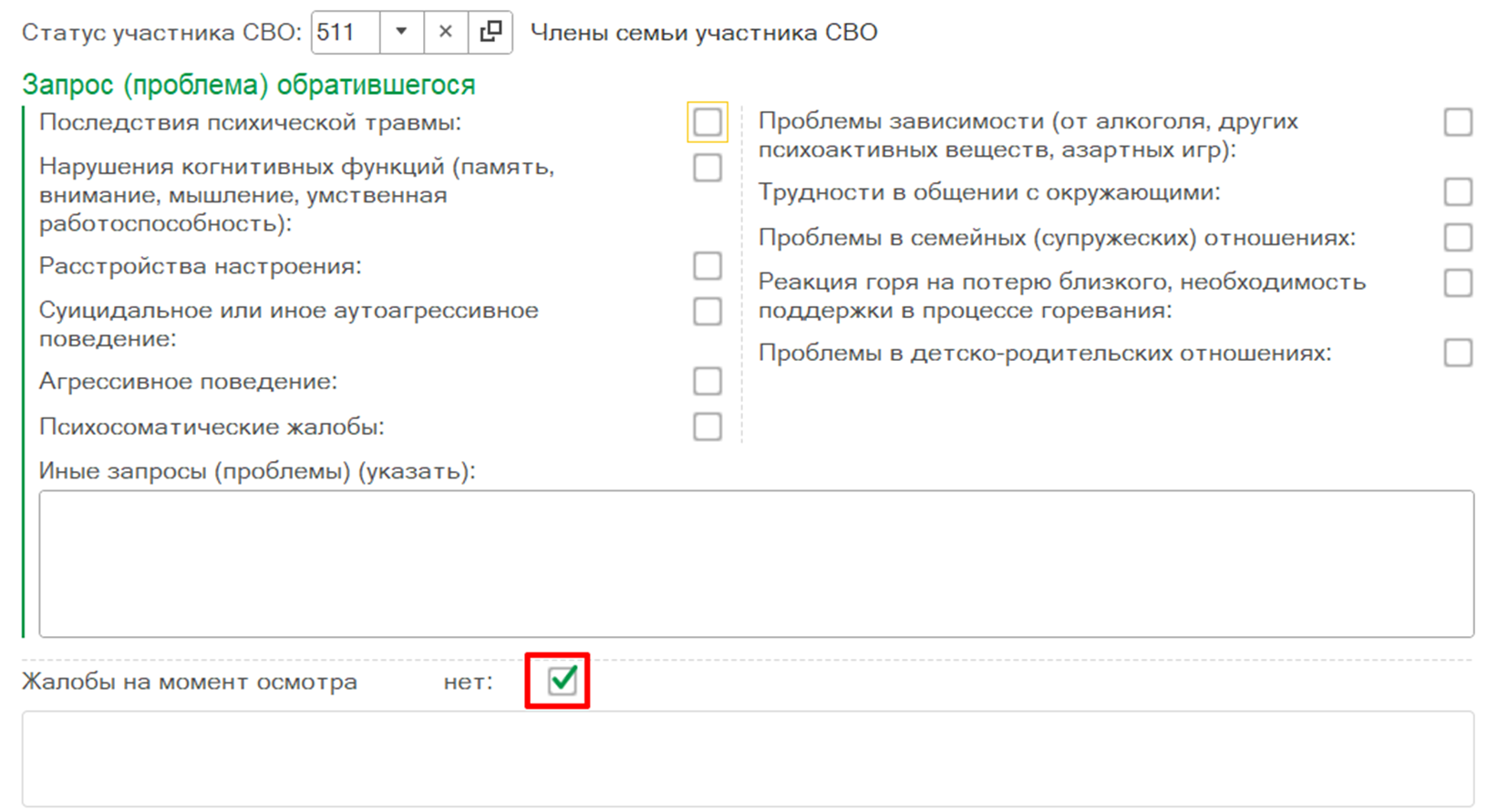Open the Статус участника СВО record form
Image resolution: width=1488 pixels, height=812 pixels.
click(491, 32)
